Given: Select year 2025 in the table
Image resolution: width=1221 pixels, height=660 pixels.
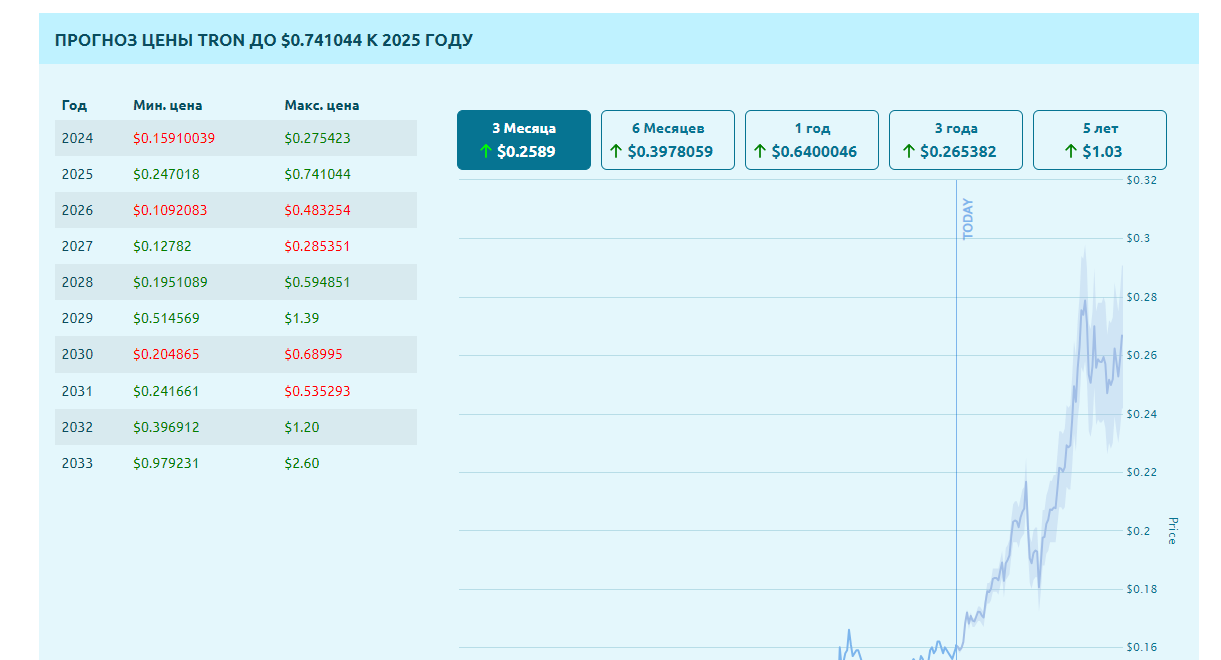Looking at the screenshot, I should pos(77,174).
